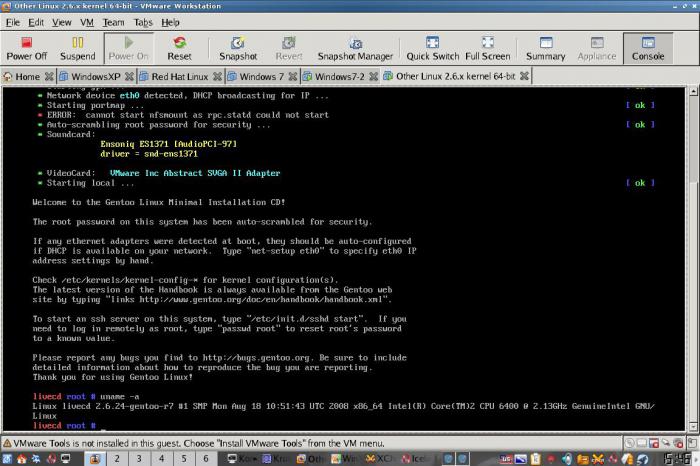700x466 pixels.
Task: Click the greyed Power On icon
Action: tap(129, 48)
